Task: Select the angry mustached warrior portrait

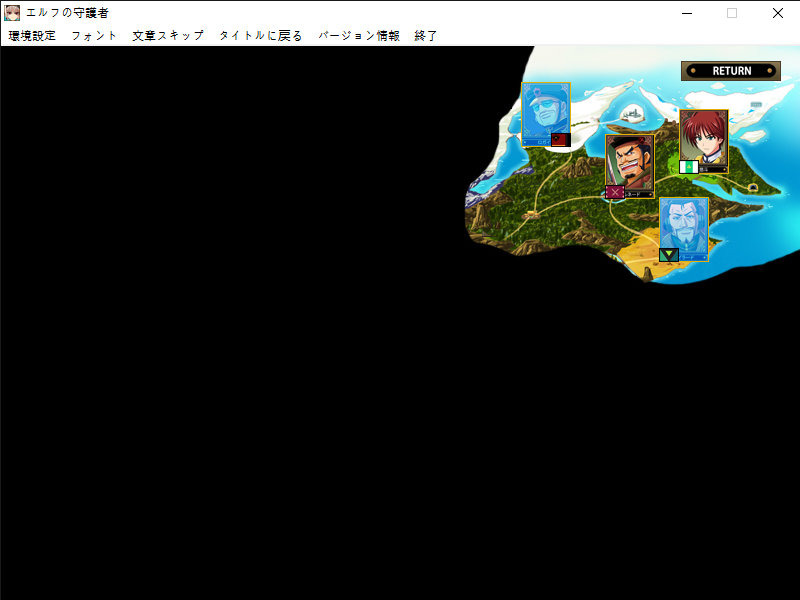Action: tap(630, 164)
